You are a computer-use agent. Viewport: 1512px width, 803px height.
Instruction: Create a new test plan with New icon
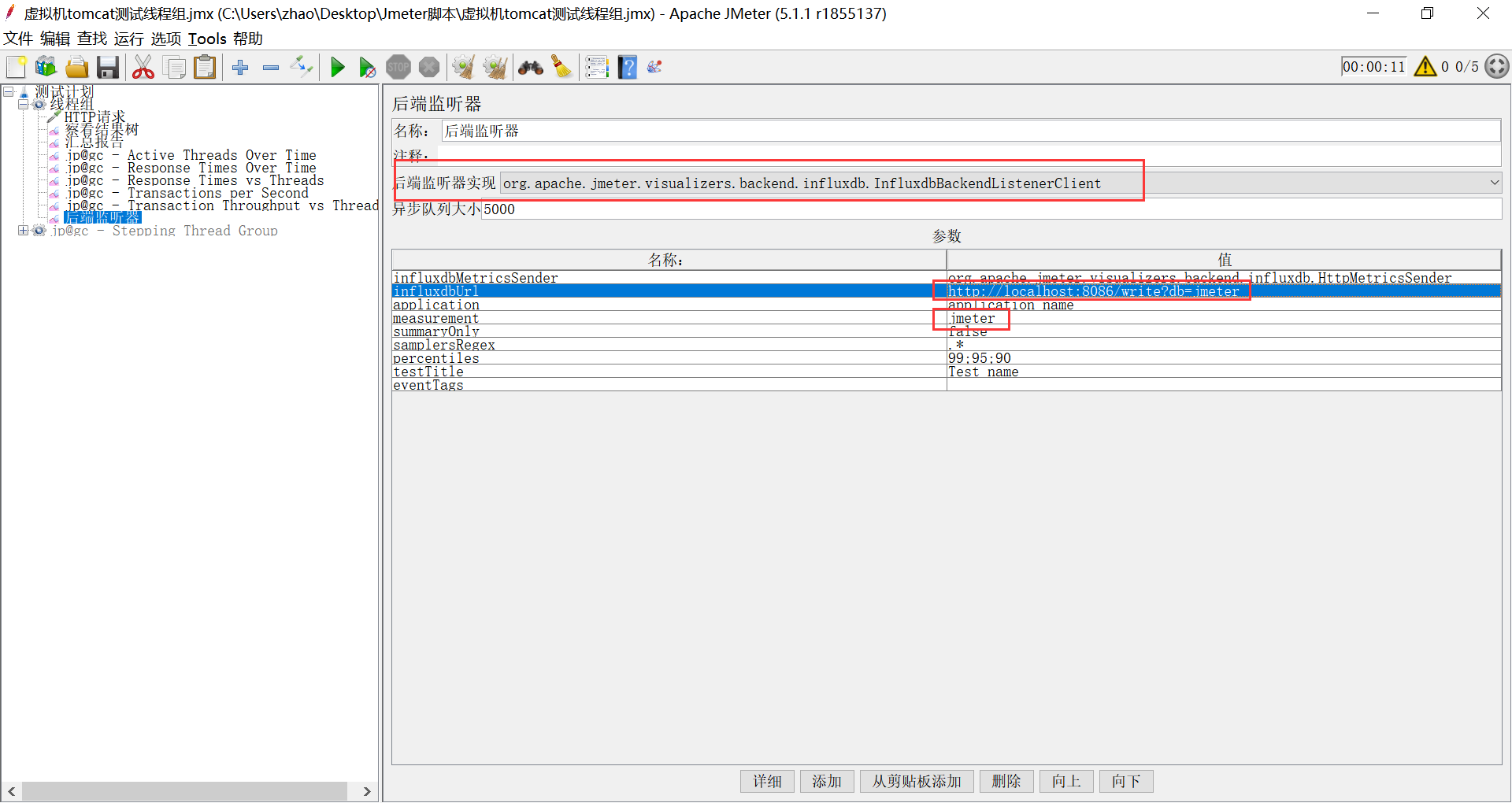tap(17, 68)
